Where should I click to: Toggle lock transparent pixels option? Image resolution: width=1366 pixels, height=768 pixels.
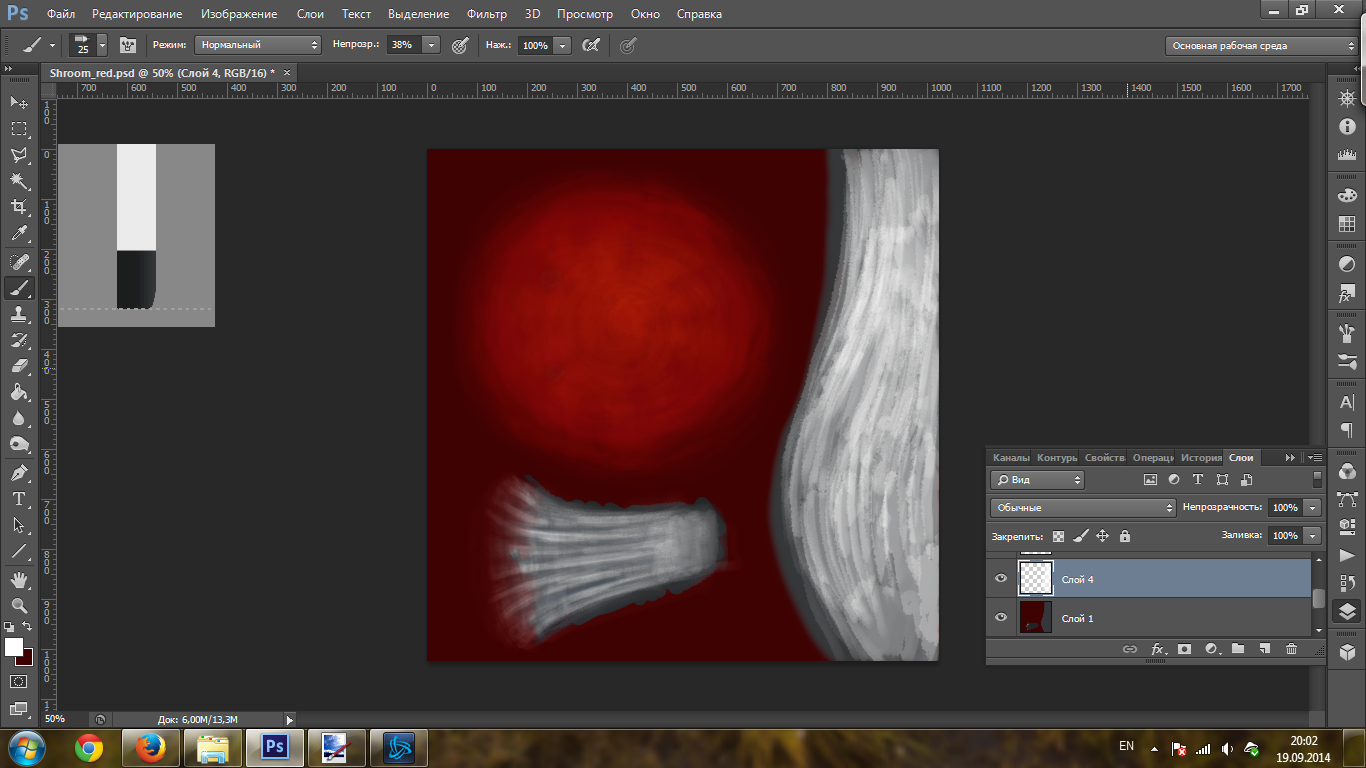point(1058,536)
